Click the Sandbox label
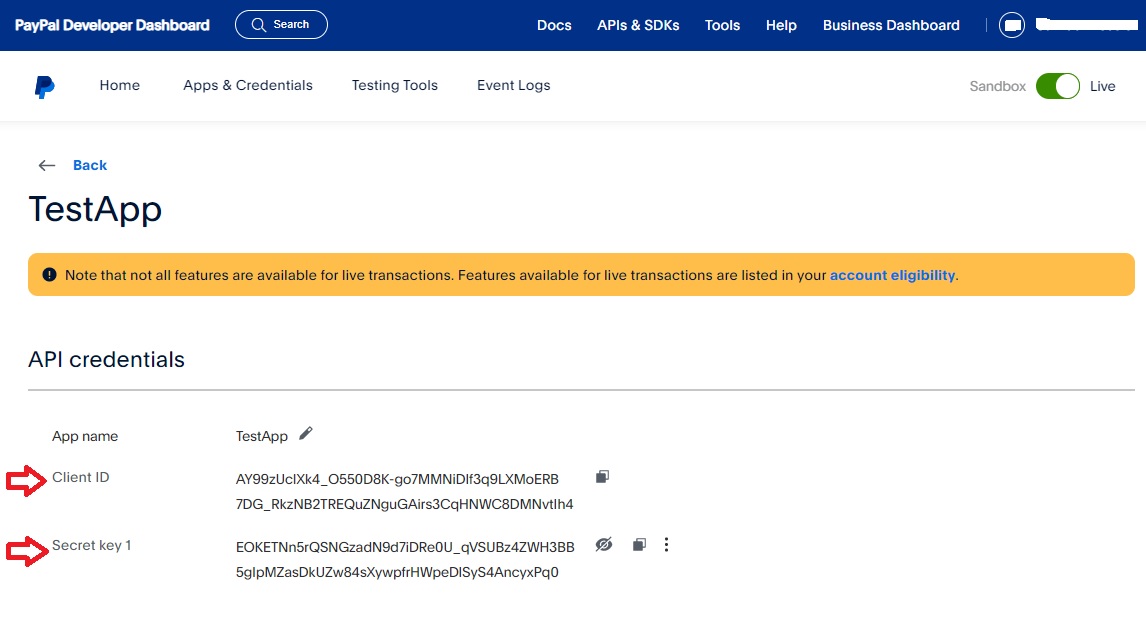Image resolution: width=1146 pixels, height=622 pixels. tap(998, 86)
